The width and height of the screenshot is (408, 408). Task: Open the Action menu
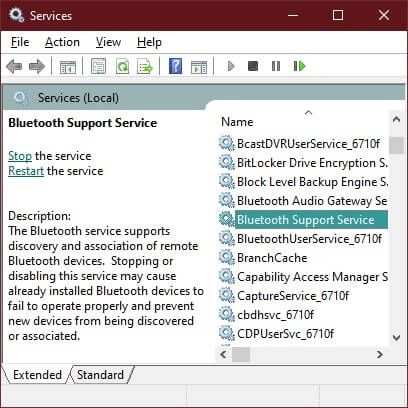pyautogui.click(x=62, y=42)
